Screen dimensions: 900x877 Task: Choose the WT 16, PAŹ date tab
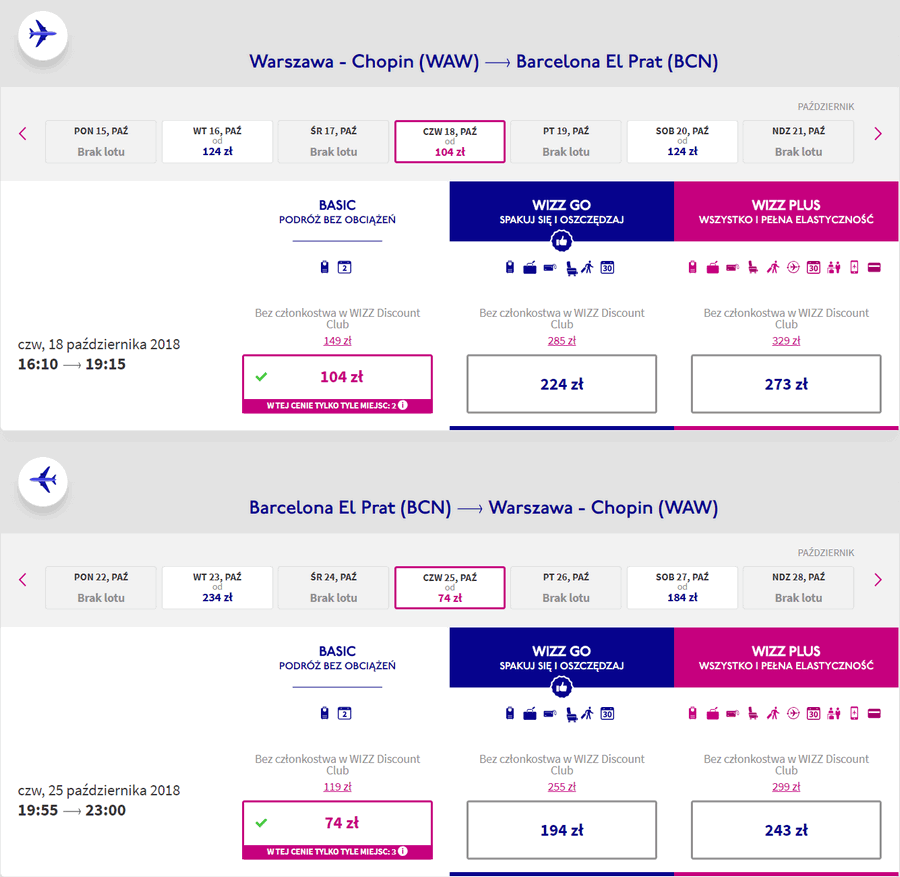coord(217,141)
